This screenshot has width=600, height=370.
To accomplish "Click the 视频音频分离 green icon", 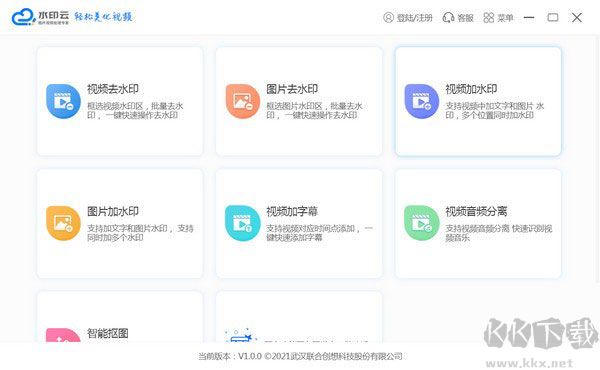I will [422, 223].
